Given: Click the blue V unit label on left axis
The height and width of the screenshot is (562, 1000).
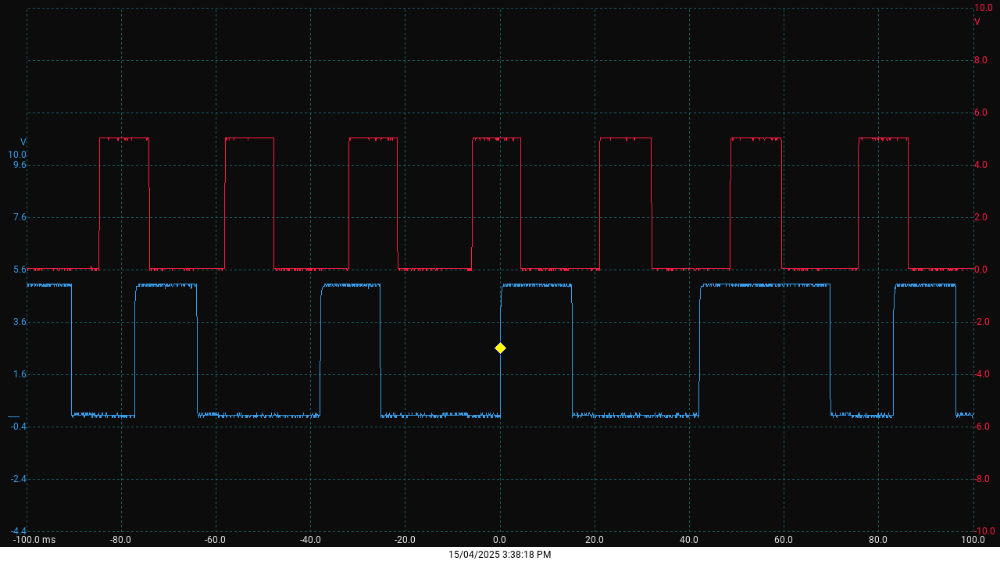Looking at the screenshot, I should pyautogui.click(x=23, y=142).
